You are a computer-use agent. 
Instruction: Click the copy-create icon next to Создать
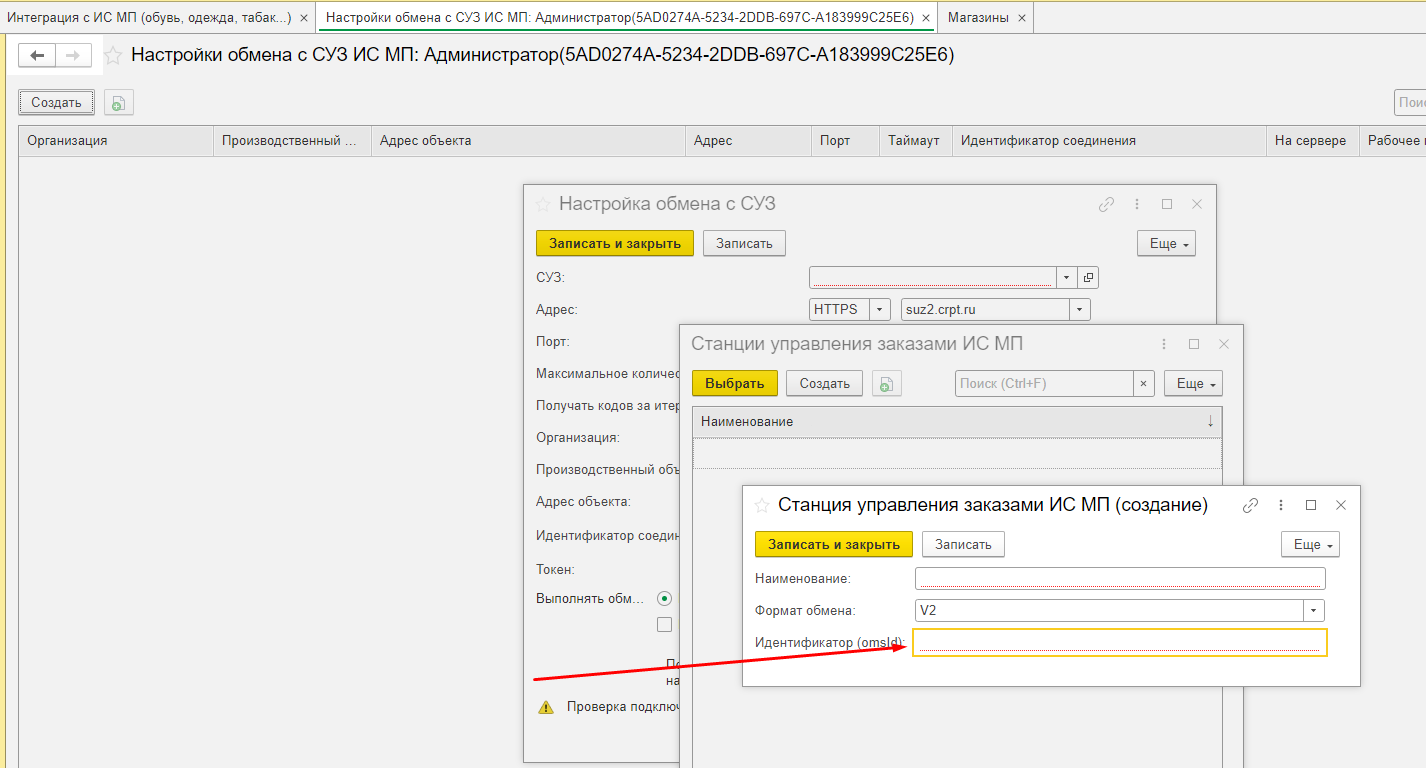pos(118,102)
